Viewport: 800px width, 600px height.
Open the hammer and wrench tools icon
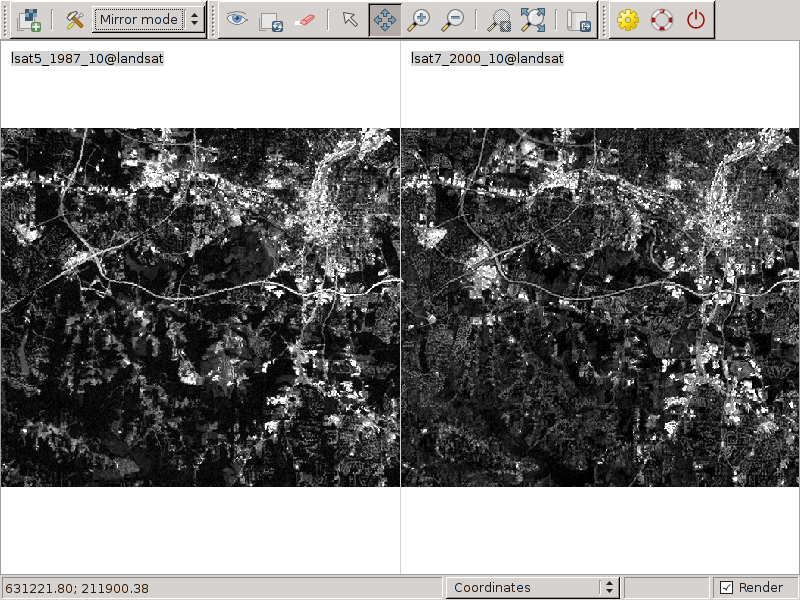[74, 19]
